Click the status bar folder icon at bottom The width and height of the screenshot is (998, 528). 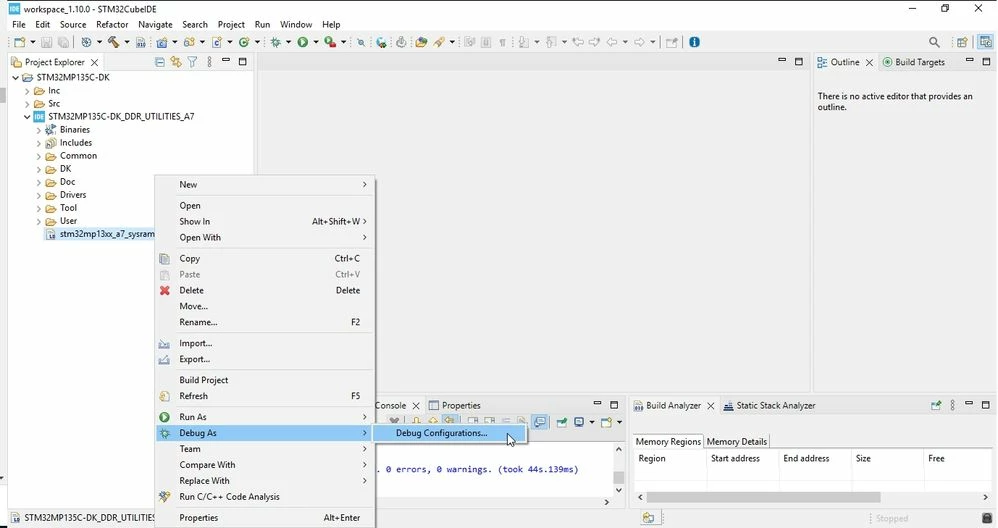(x=648, y=518)
